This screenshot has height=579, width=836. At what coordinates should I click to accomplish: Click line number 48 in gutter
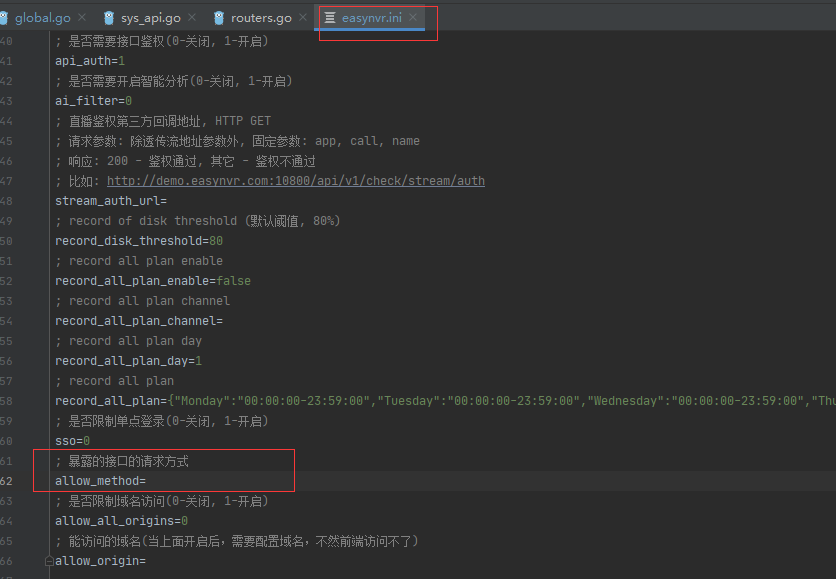point(6,201)
